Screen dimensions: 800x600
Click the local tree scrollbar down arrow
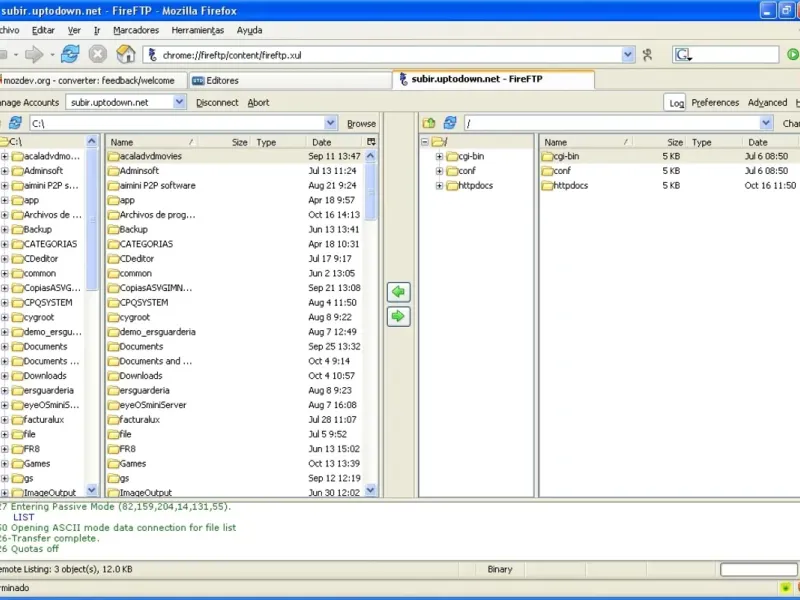[x=92, y=491]
